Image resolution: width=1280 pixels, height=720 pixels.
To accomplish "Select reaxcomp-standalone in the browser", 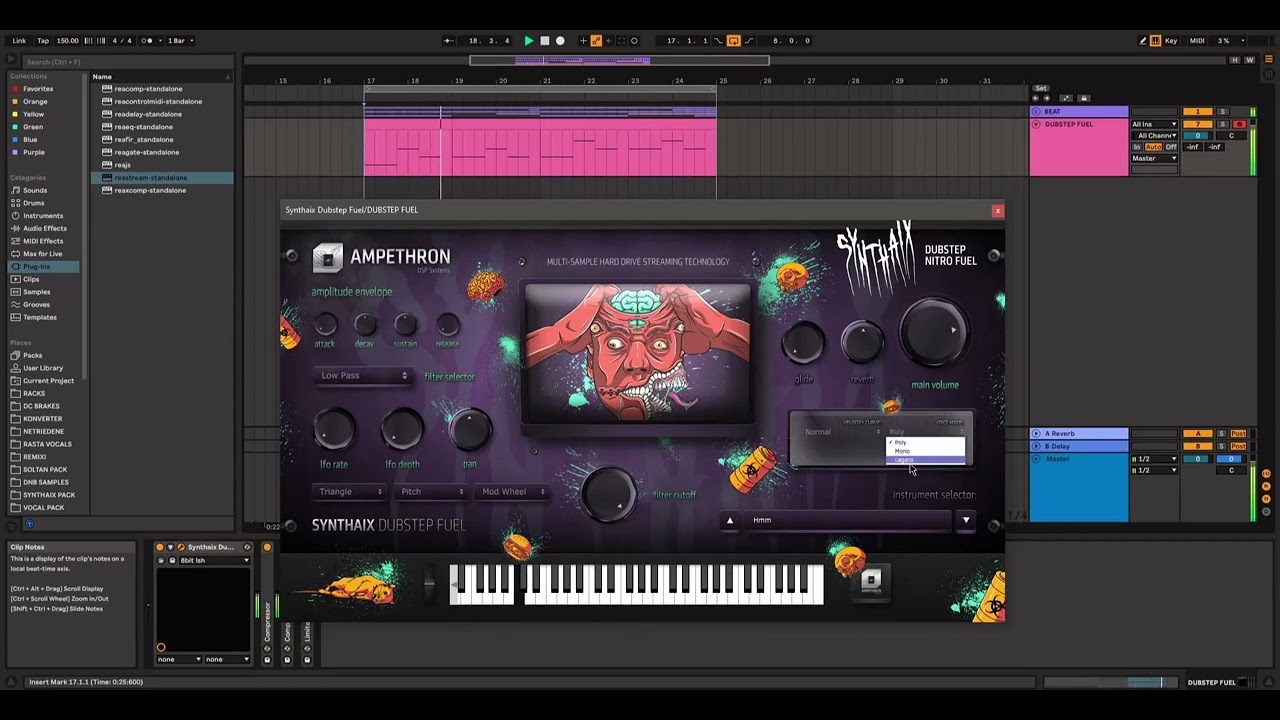I will (150, 190).
